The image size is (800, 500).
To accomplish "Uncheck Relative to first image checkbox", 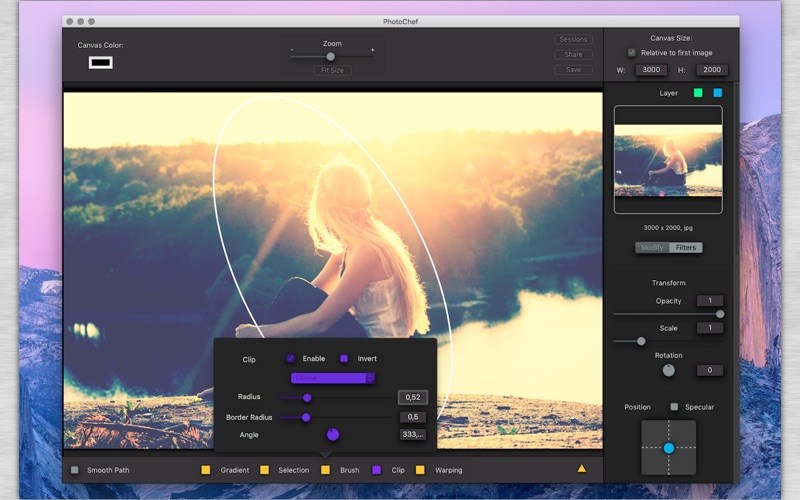I will point(631,53).
